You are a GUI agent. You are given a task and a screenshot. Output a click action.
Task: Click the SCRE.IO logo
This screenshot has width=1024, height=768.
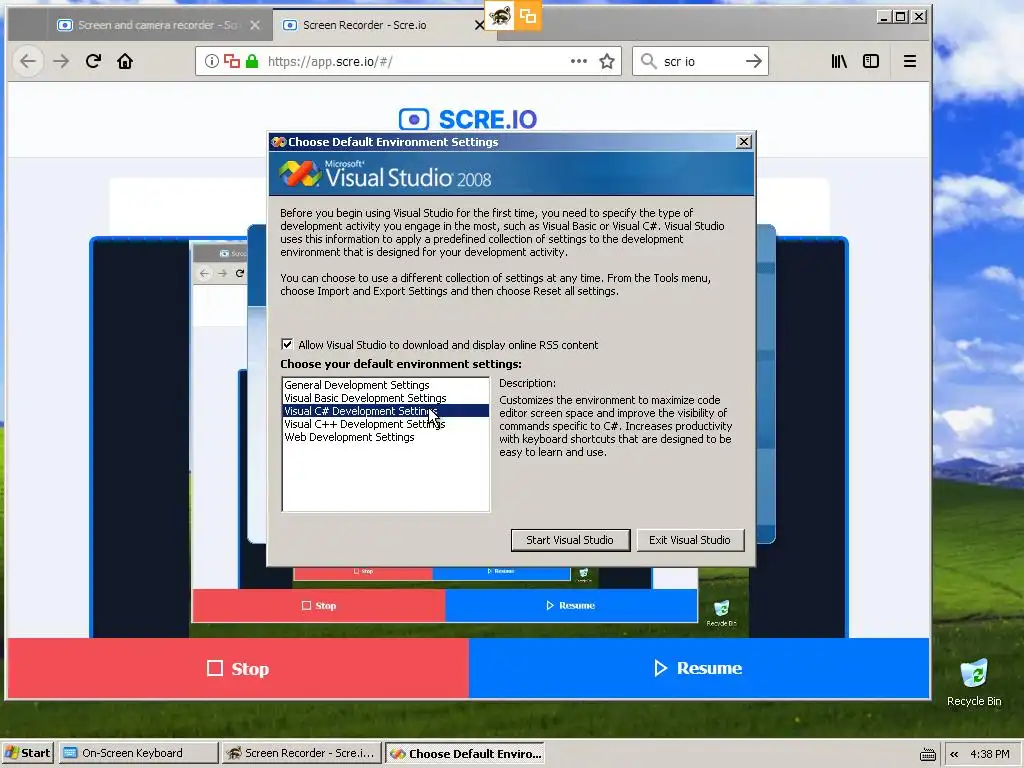468,120
